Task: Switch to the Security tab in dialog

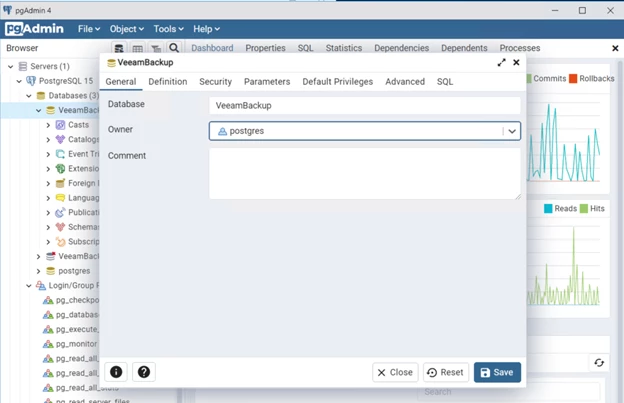Action: pyautogui.click(x=215, y=82)
